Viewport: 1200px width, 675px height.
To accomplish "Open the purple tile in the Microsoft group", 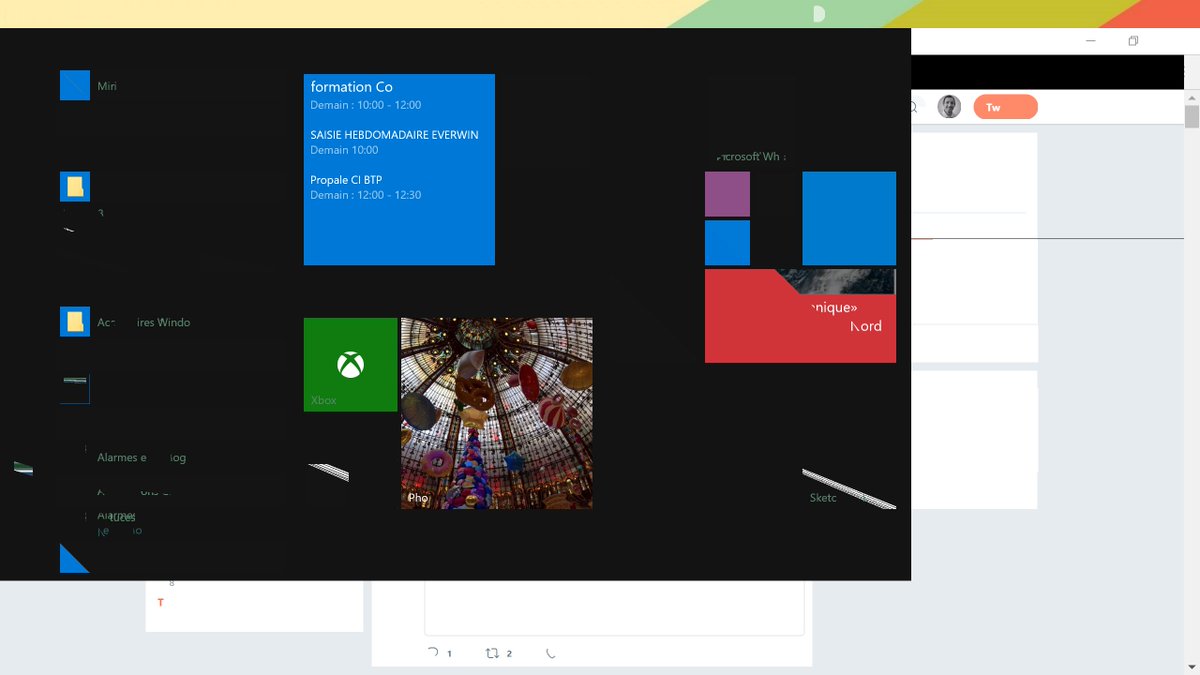I will [x=726, y=194].
